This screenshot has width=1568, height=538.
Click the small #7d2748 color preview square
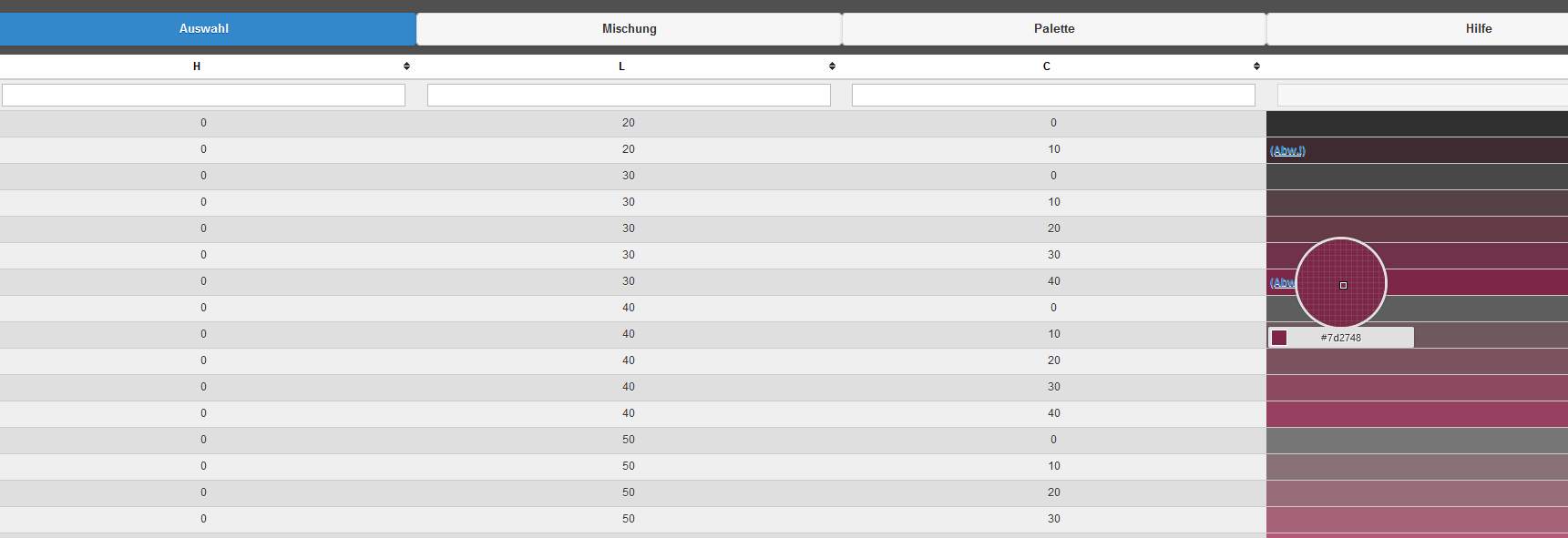(x=1279, y=338)
